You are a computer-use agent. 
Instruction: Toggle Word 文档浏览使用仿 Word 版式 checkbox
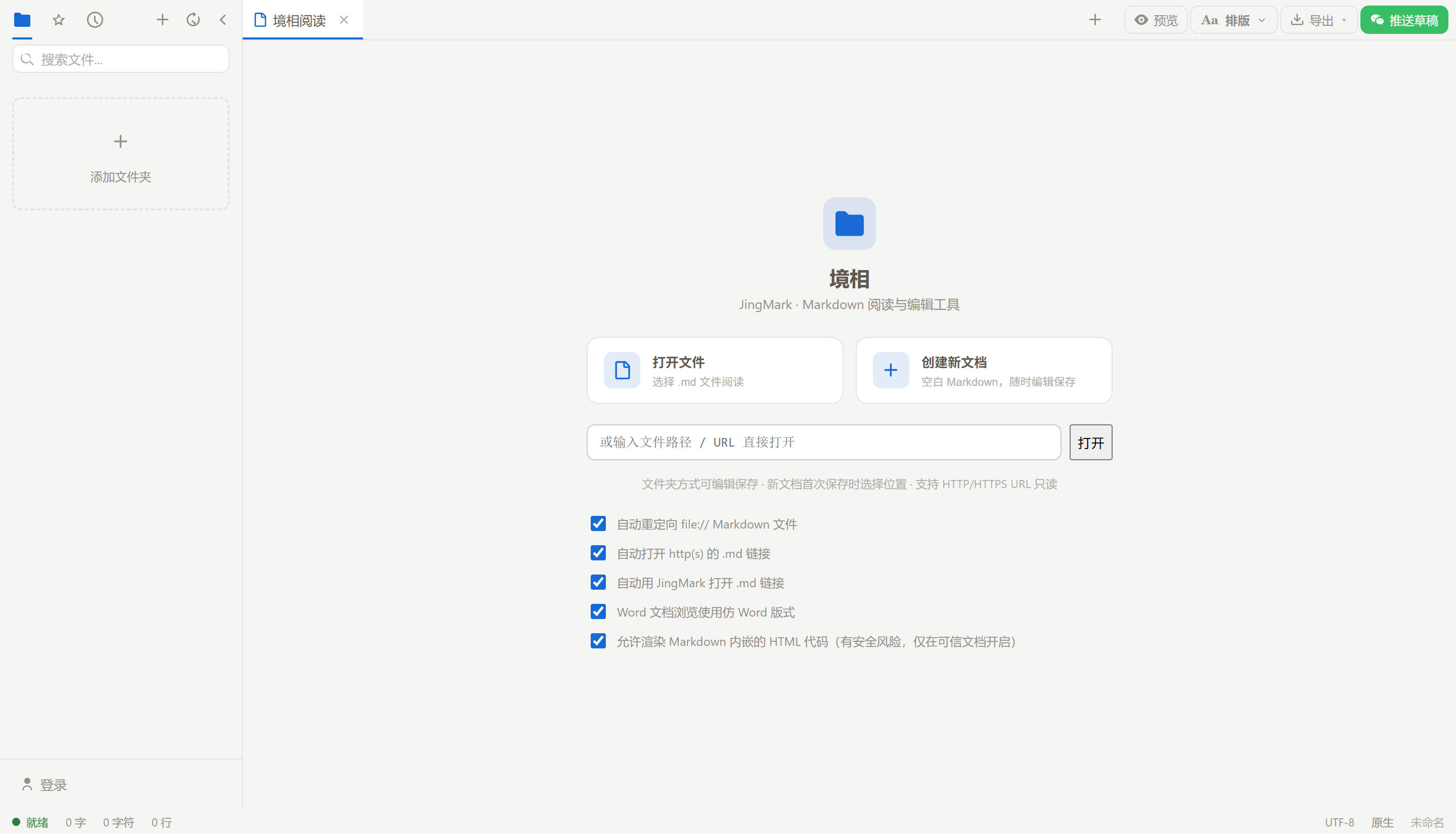tap(598, 612)
